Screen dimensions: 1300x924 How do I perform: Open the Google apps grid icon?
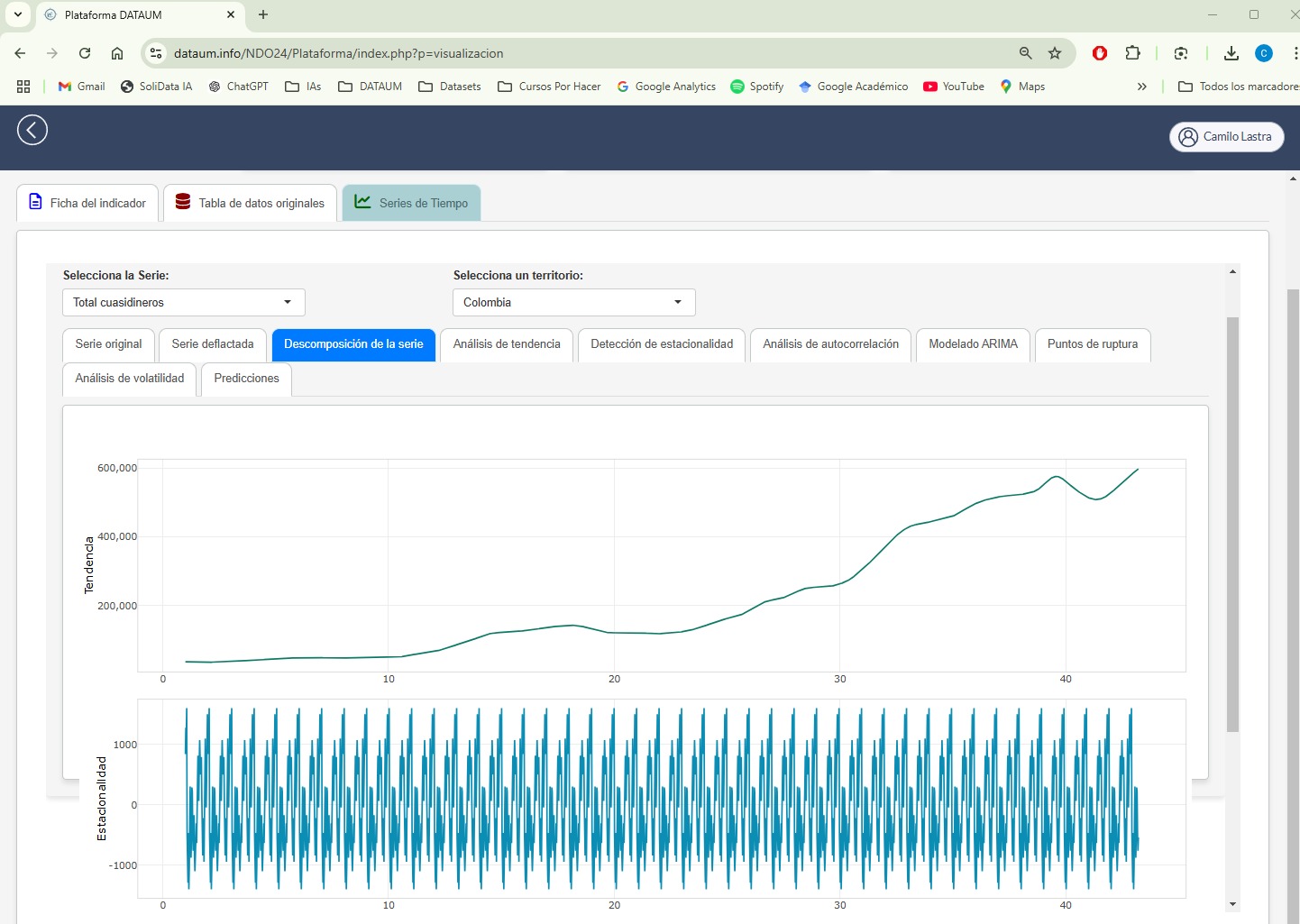pyautogui.click(x=23, y=87)
